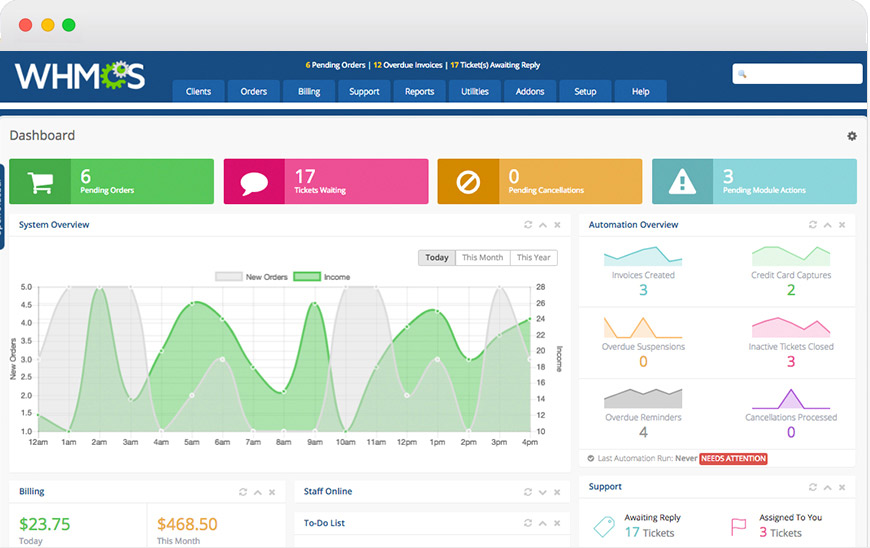Close the Billing panel
This screenshot has height=548, width=870.
[272, 492]
